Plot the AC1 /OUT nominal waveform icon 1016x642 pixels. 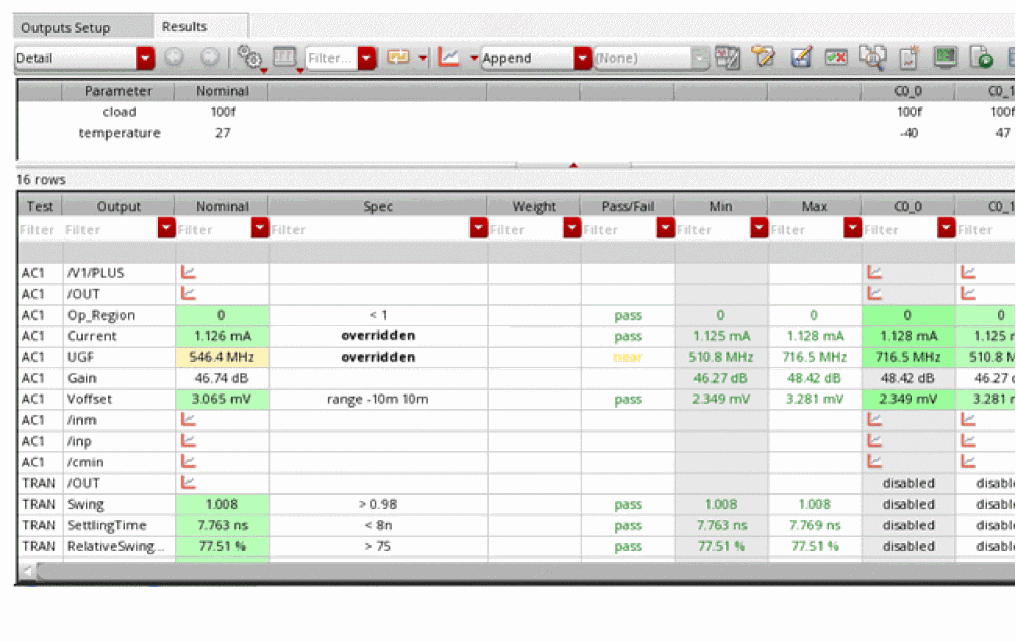(x=188, y=293)
